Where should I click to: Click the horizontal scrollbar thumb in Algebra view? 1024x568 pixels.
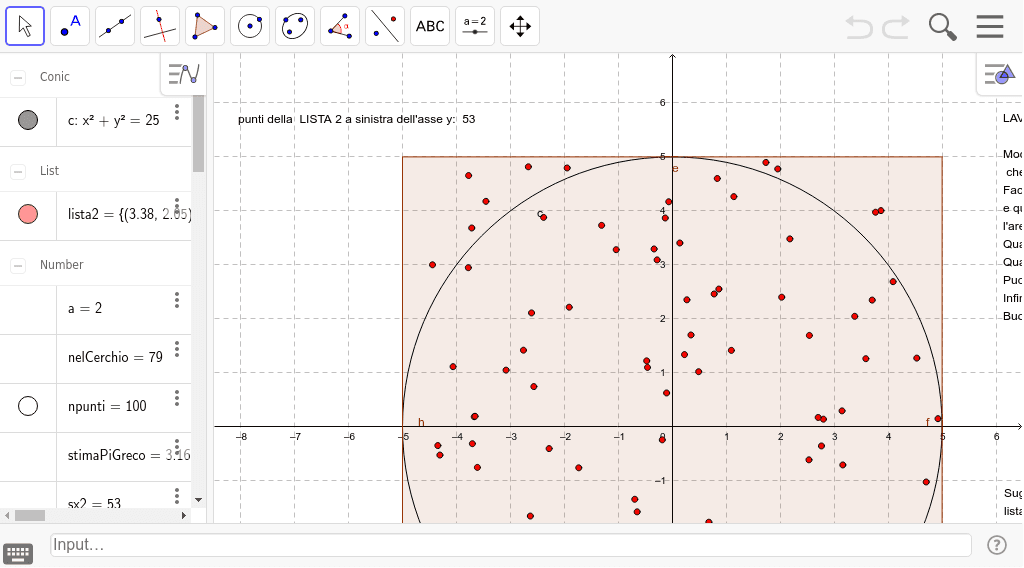pos(30,515)
